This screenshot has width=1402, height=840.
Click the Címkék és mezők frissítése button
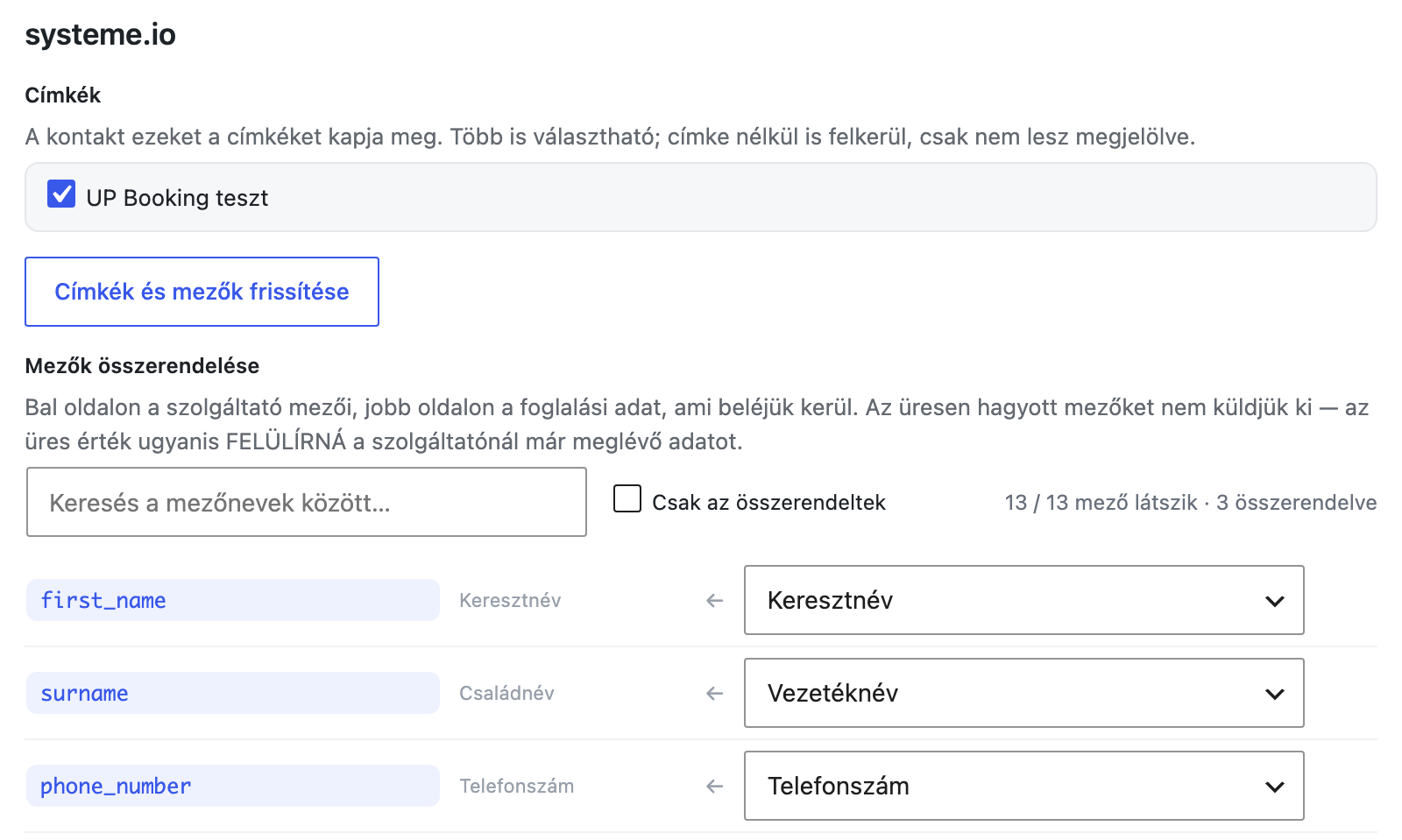point(202,292)
